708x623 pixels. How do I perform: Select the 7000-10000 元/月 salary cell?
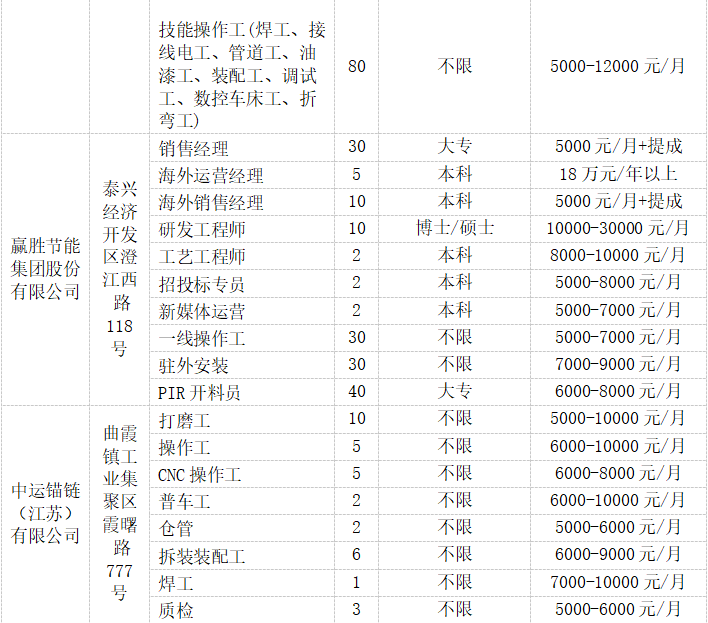[618, 582]
